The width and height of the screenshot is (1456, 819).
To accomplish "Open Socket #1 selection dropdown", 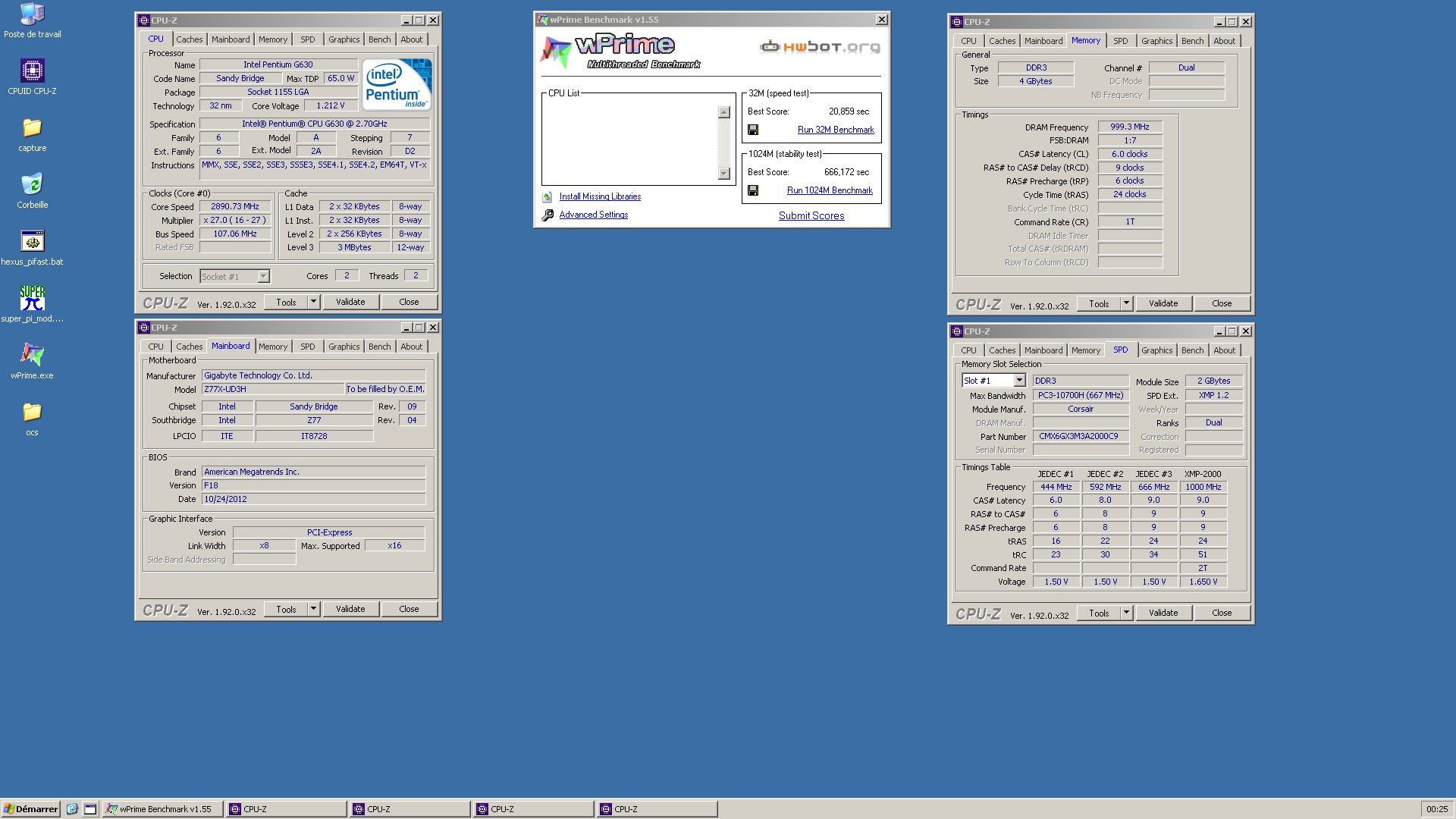I will point(263,277).
